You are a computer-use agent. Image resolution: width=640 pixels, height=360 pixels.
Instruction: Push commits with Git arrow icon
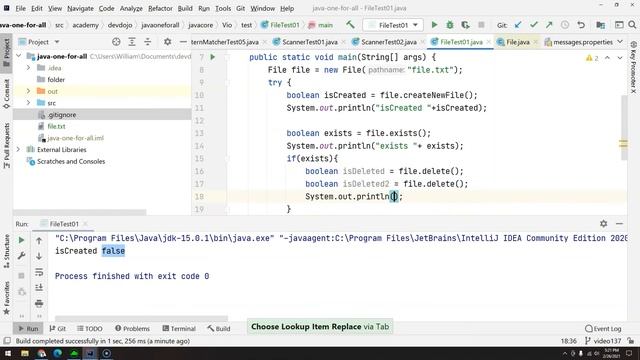click(x=549, y=25)
